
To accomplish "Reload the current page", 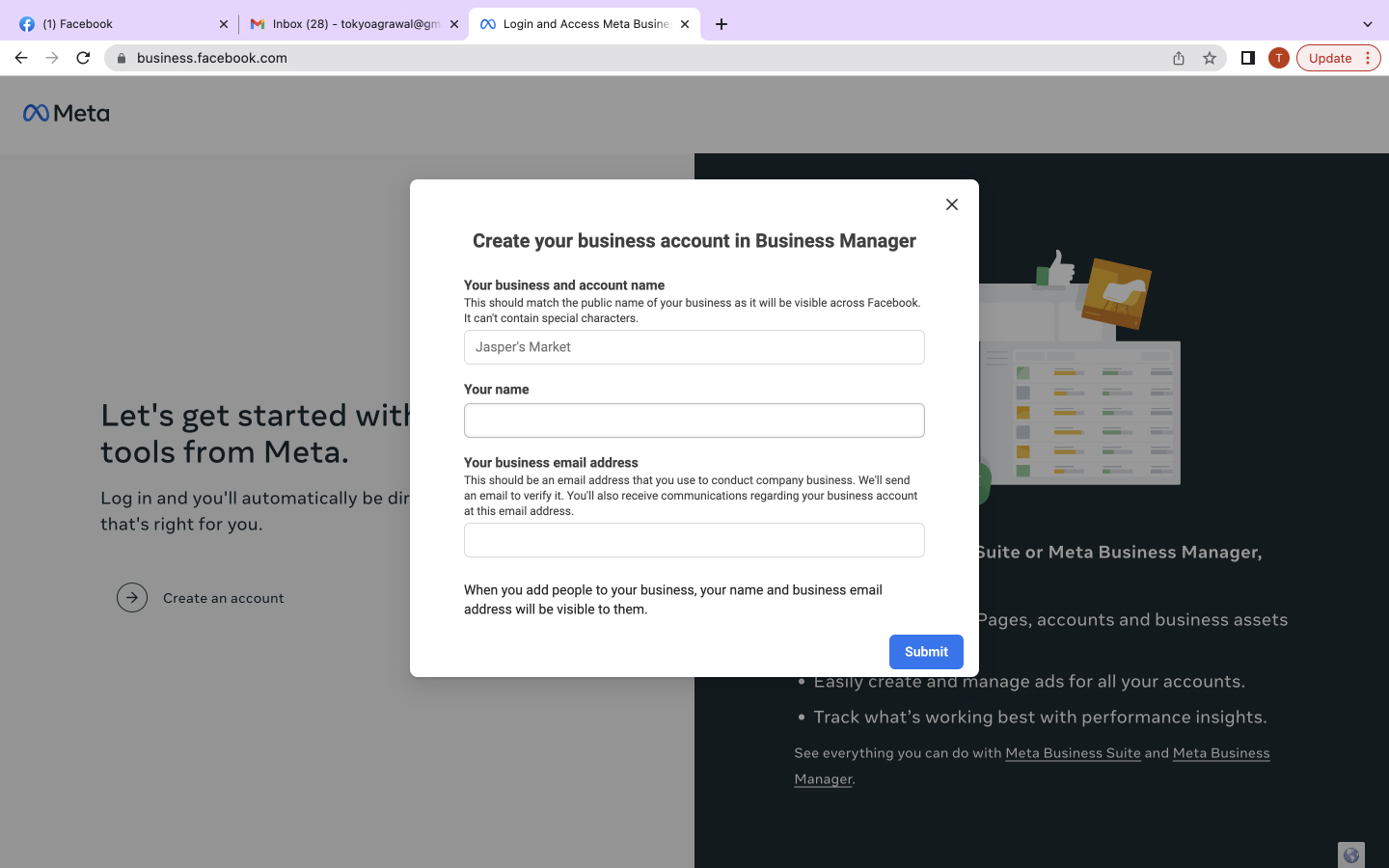I will [83, 58].
